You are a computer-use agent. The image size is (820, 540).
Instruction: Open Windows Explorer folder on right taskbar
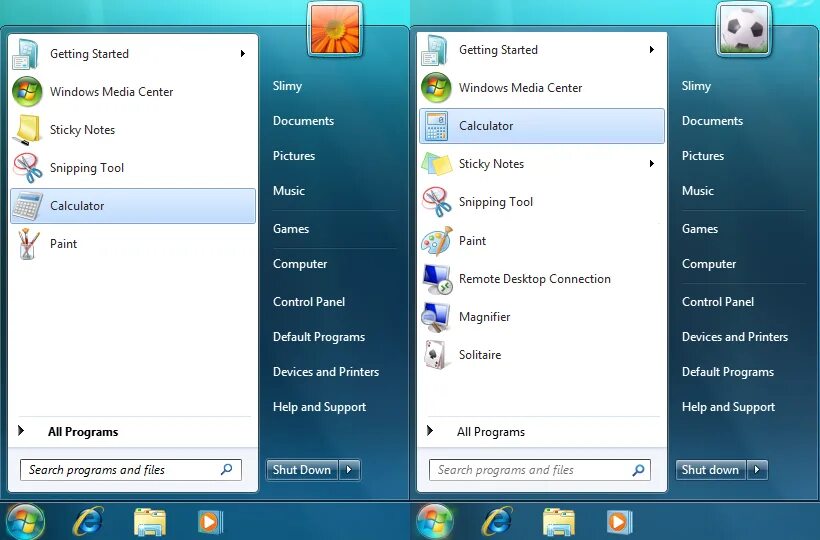pyautogui.click(x=559, y=522)
